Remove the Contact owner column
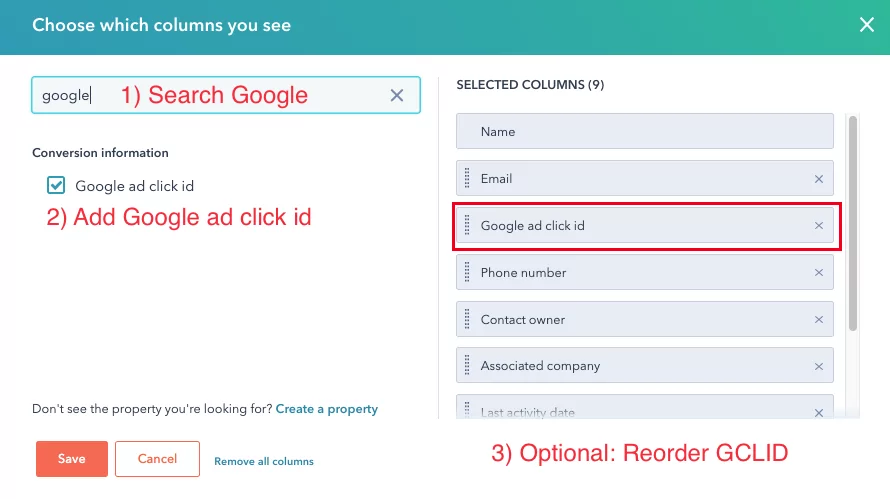 coord(818,320)
